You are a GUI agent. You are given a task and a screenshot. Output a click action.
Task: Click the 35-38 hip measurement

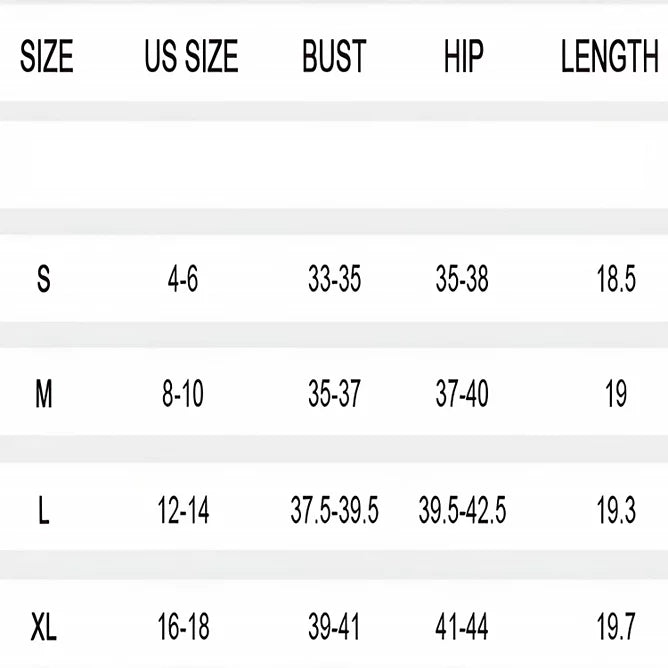tap(462, 279)
